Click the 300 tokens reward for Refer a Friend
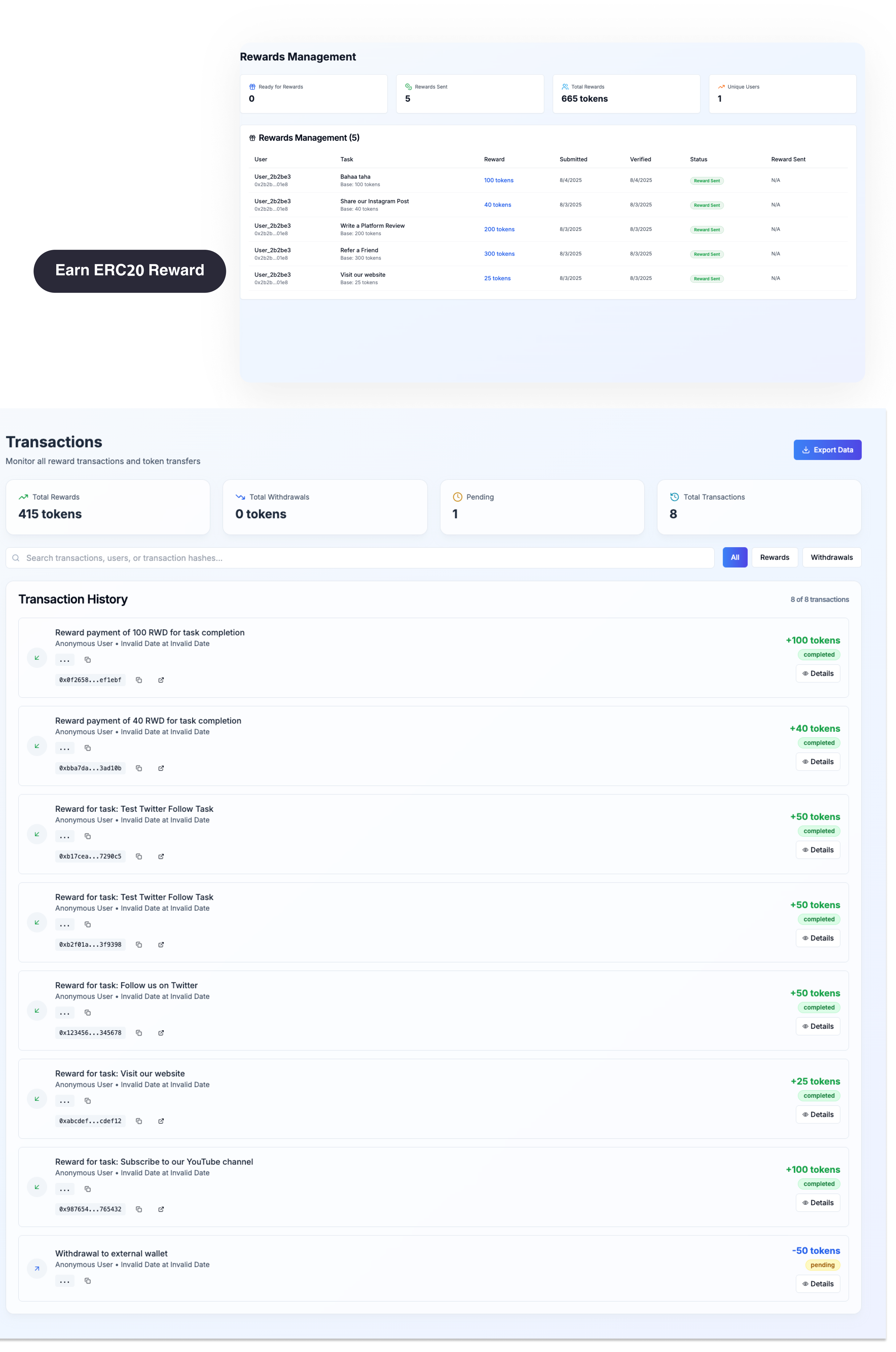The width and height of the screenshot is (896, 1352). pos(499,254)
